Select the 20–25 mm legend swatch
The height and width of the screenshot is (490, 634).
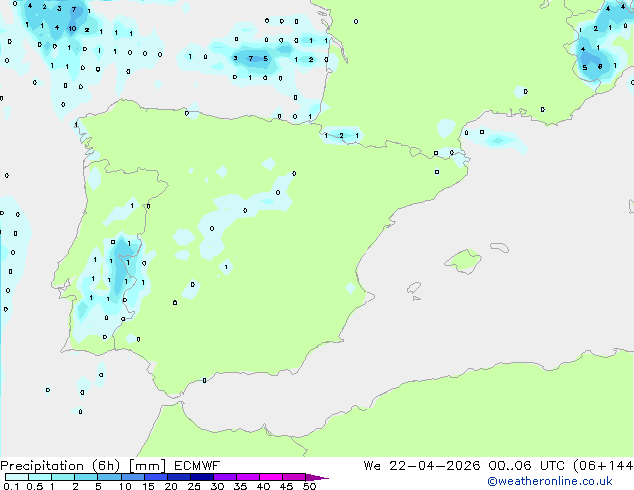(179, 477)
